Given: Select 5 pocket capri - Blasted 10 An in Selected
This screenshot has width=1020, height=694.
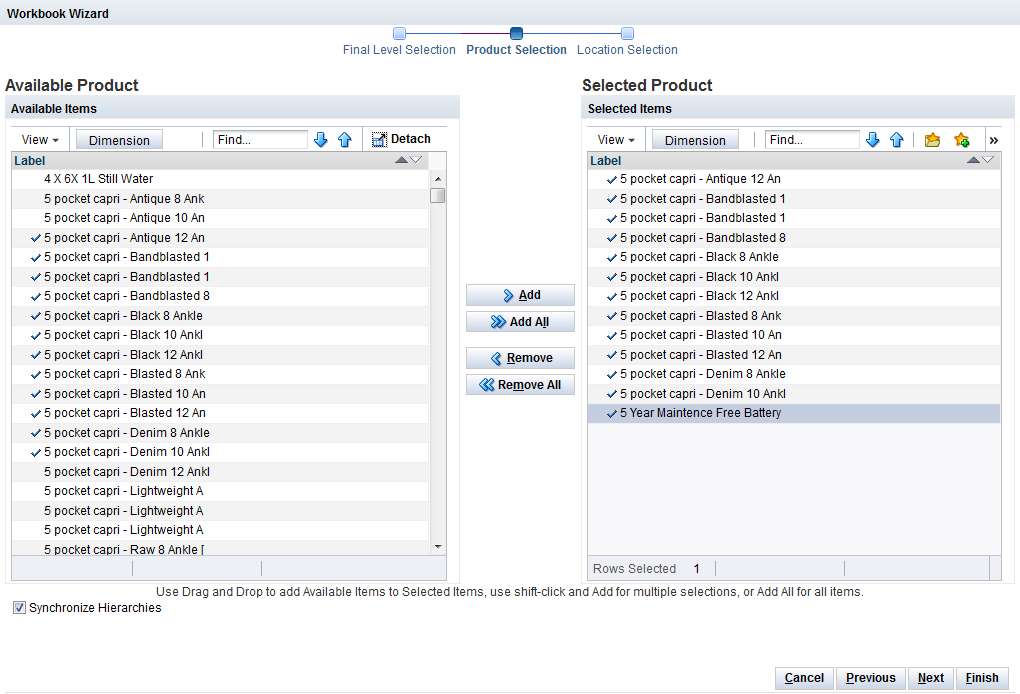Looking at the screenshot, I should coord(794,335).
